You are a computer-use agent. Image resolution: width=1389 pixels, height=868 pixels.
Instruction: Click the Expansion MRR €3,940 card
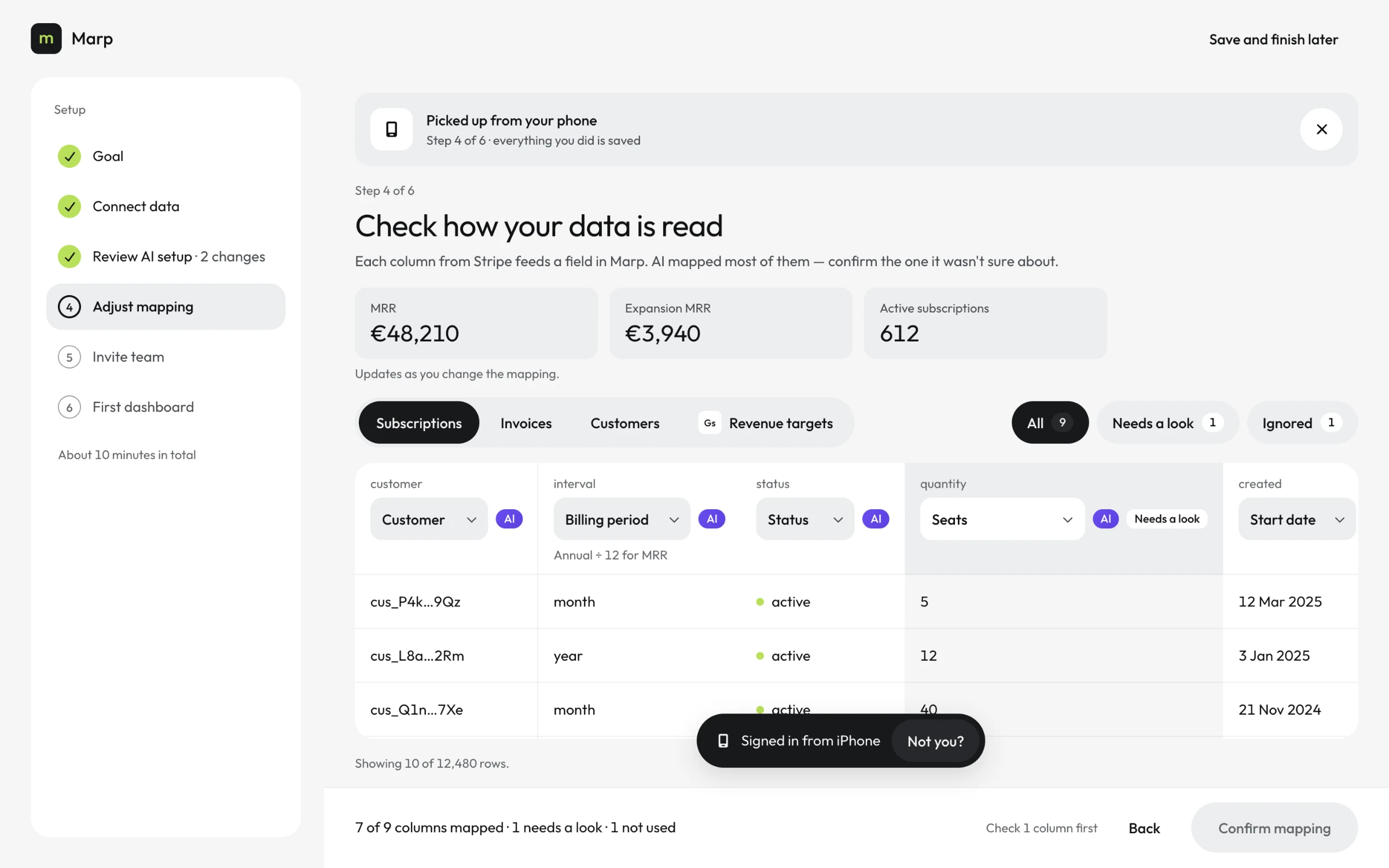[731, 323]
